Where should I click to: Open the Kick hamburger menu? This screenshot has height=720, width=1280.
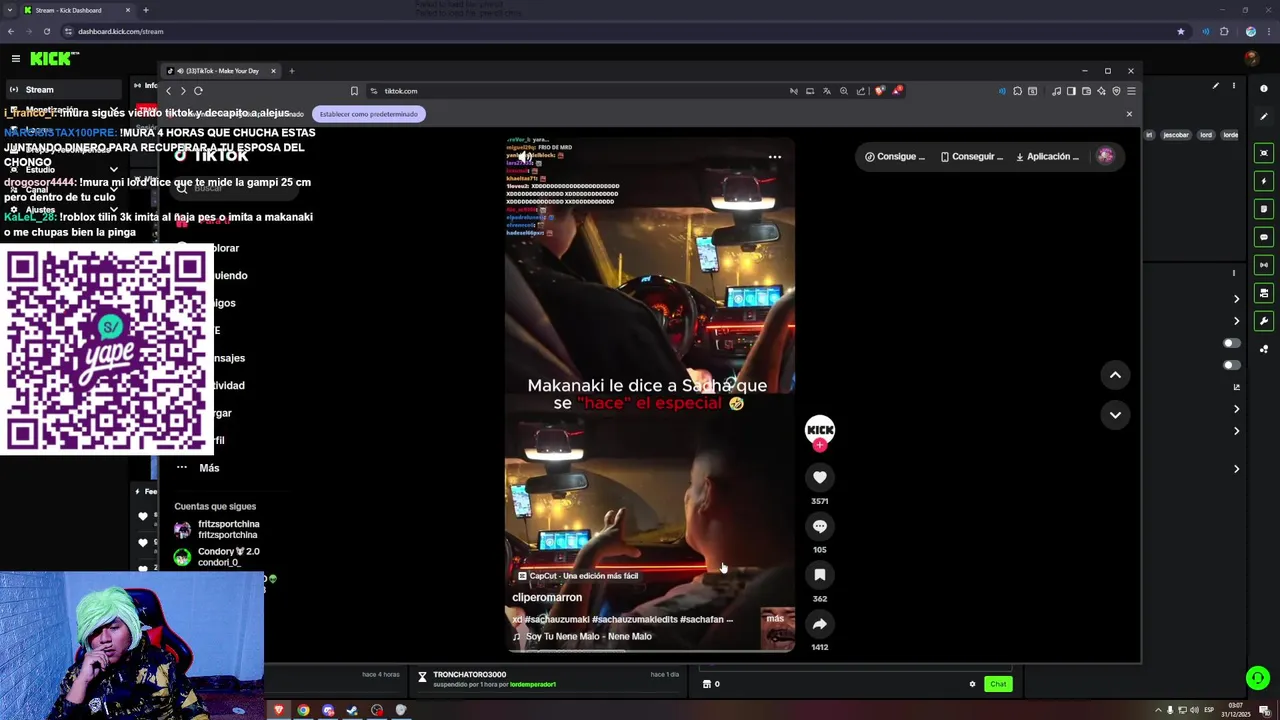click(x=15, y=59)
